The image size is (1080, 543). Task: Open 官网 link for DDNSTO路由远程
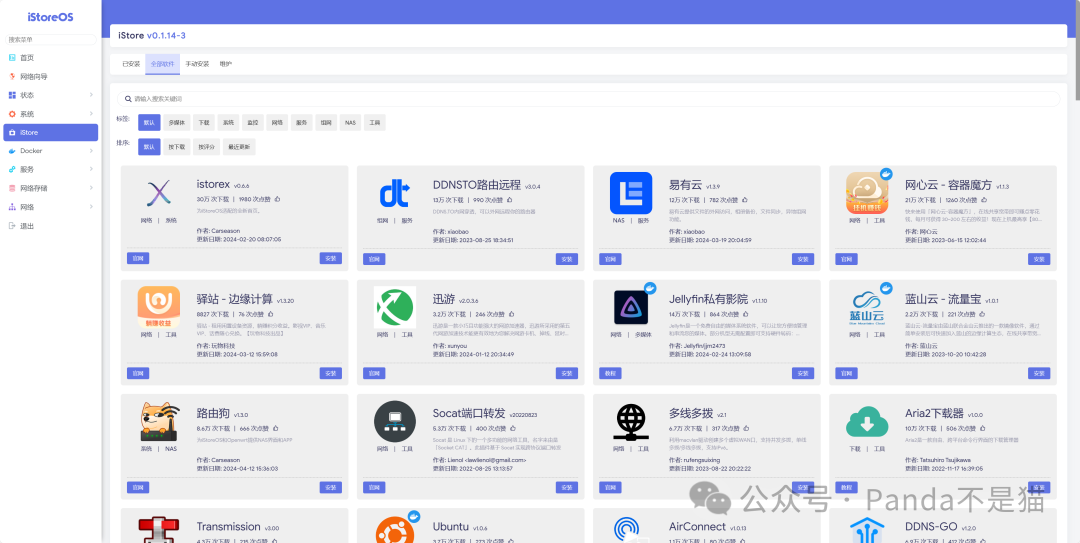click(374, 259)
